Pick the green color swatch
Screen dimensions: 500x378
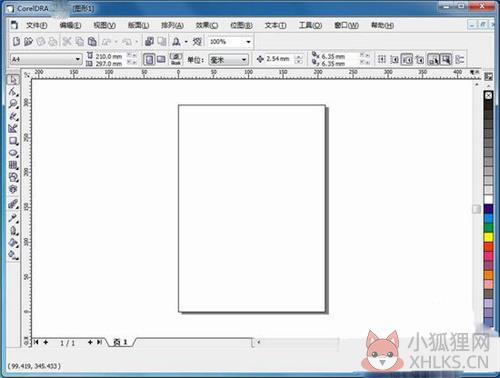click(x=488, y=228)
